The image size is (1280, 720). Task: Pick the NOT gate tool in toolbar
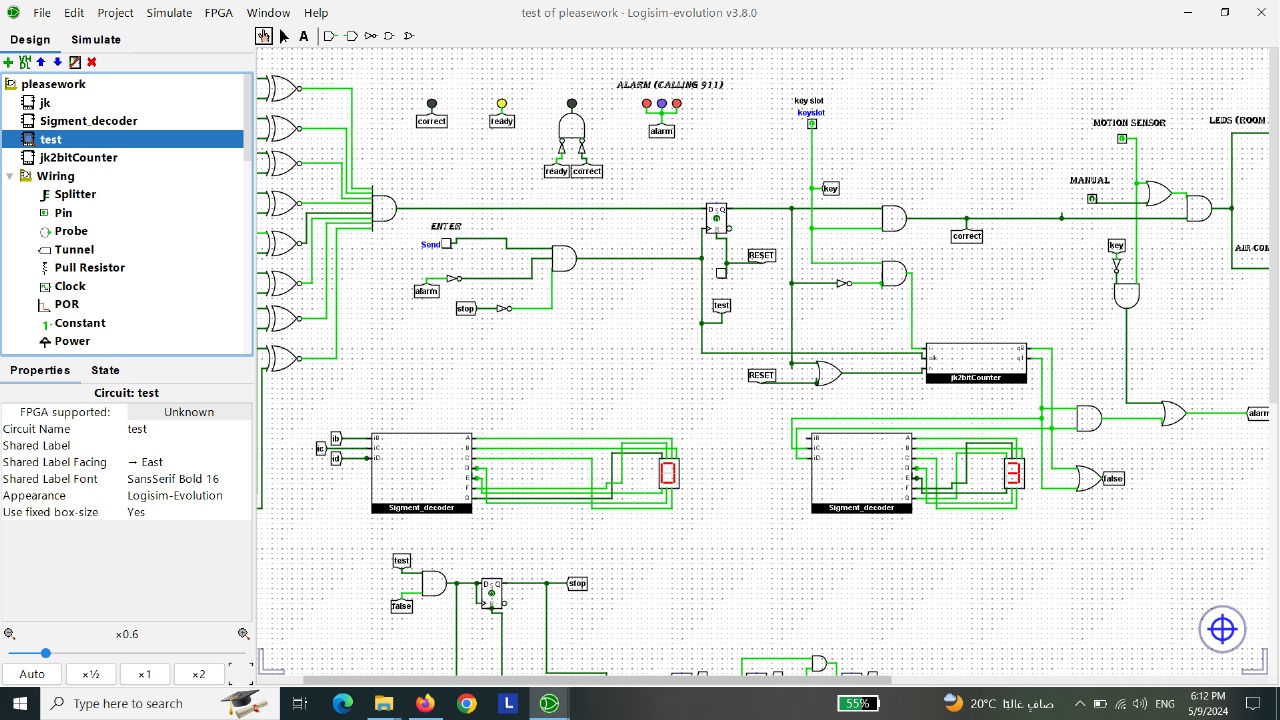click(x=370, y=36)
